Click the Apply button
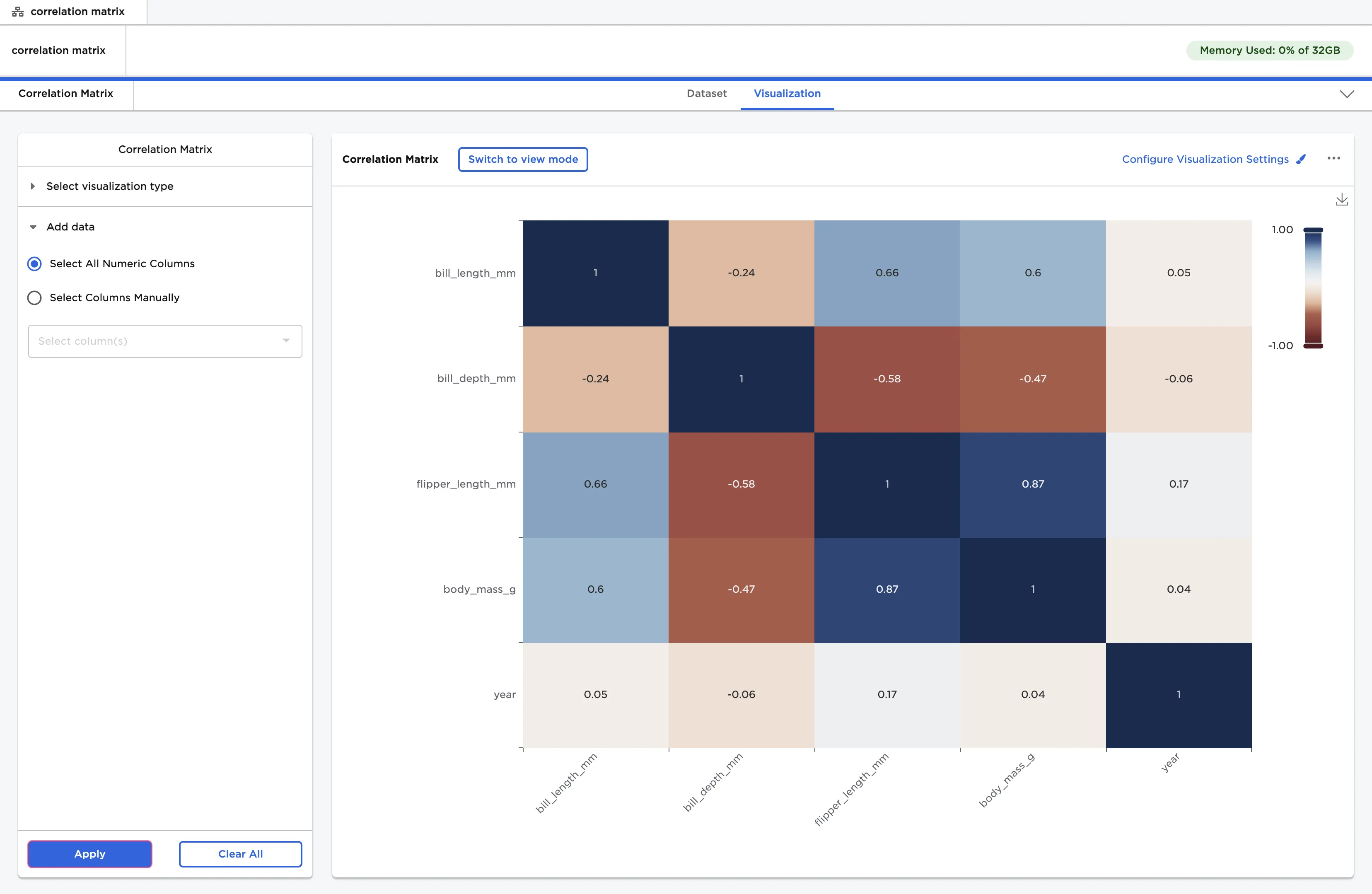This screenshot has height=894, width=1372. click(89, 854)
